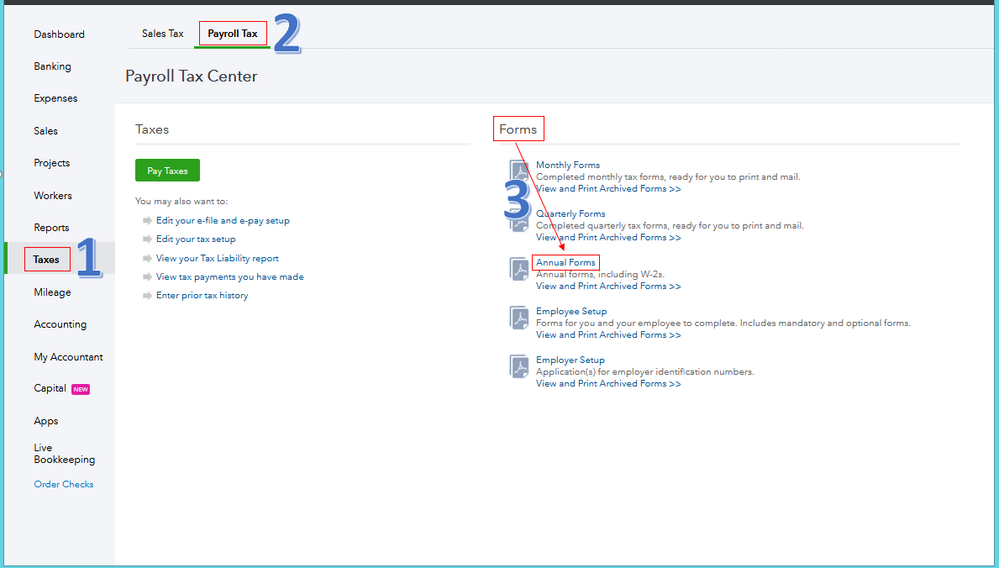Screen dimensions: 999x568
Task: View archived forms under Monthly Forms
Action: (x=608, y=188)
